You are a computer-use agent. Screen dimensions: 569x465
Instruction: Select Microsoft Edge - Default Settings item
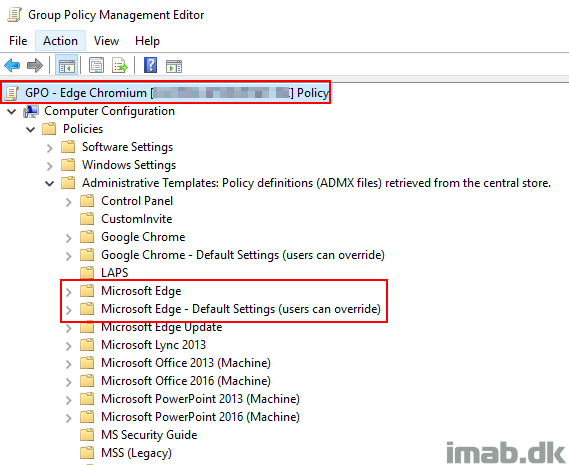pos(241,309)
